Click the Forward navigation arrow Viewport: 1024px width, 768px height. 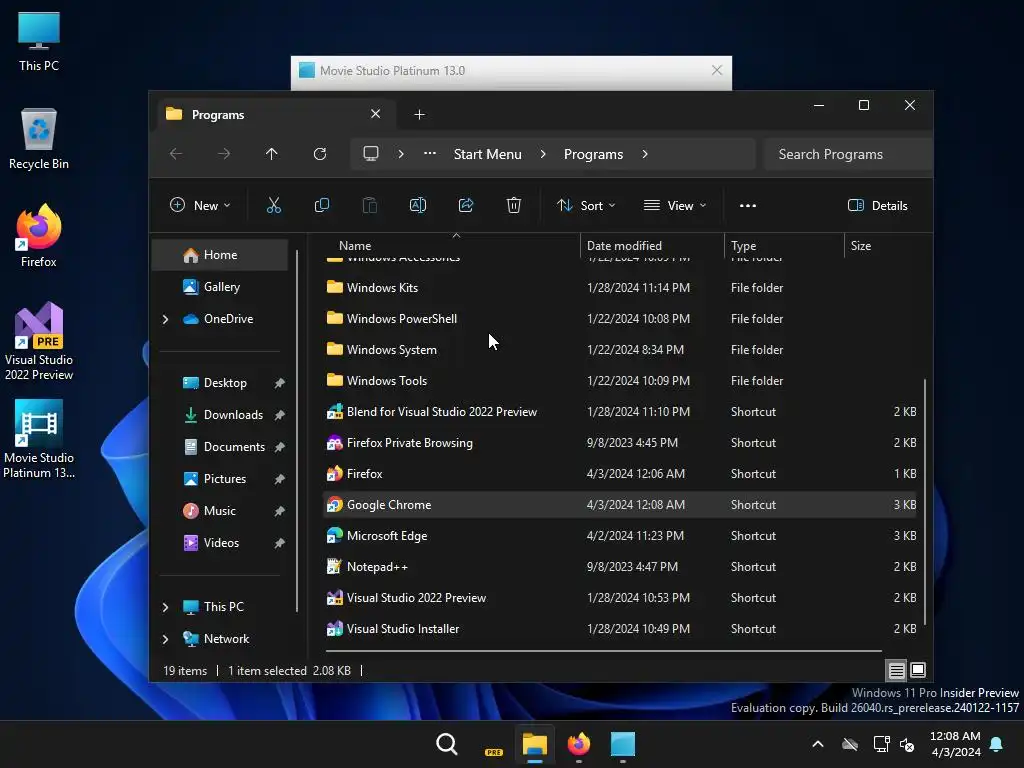click(x=224, y=154)
